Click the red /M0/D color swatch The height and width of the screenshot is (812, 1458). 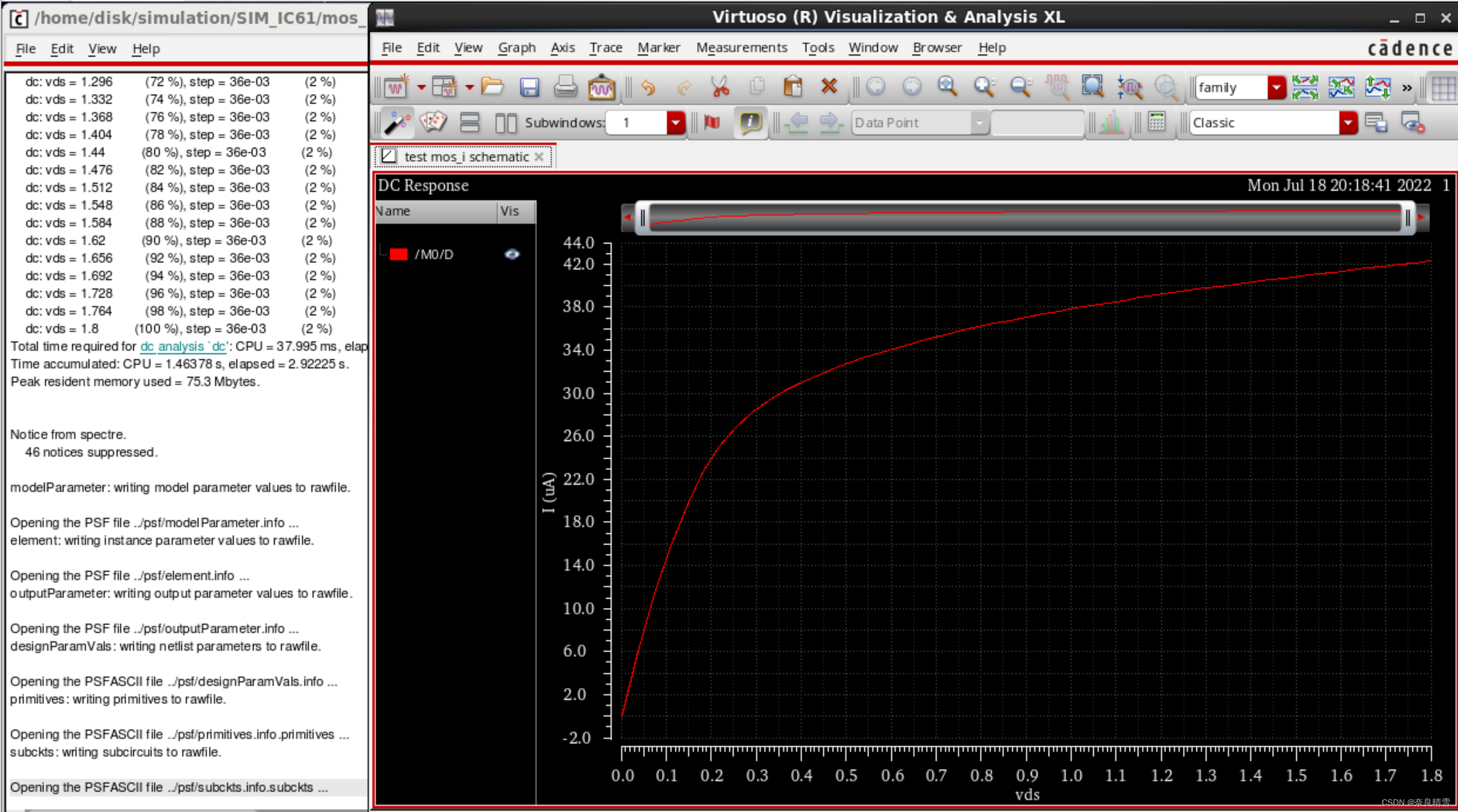(398, 254)
